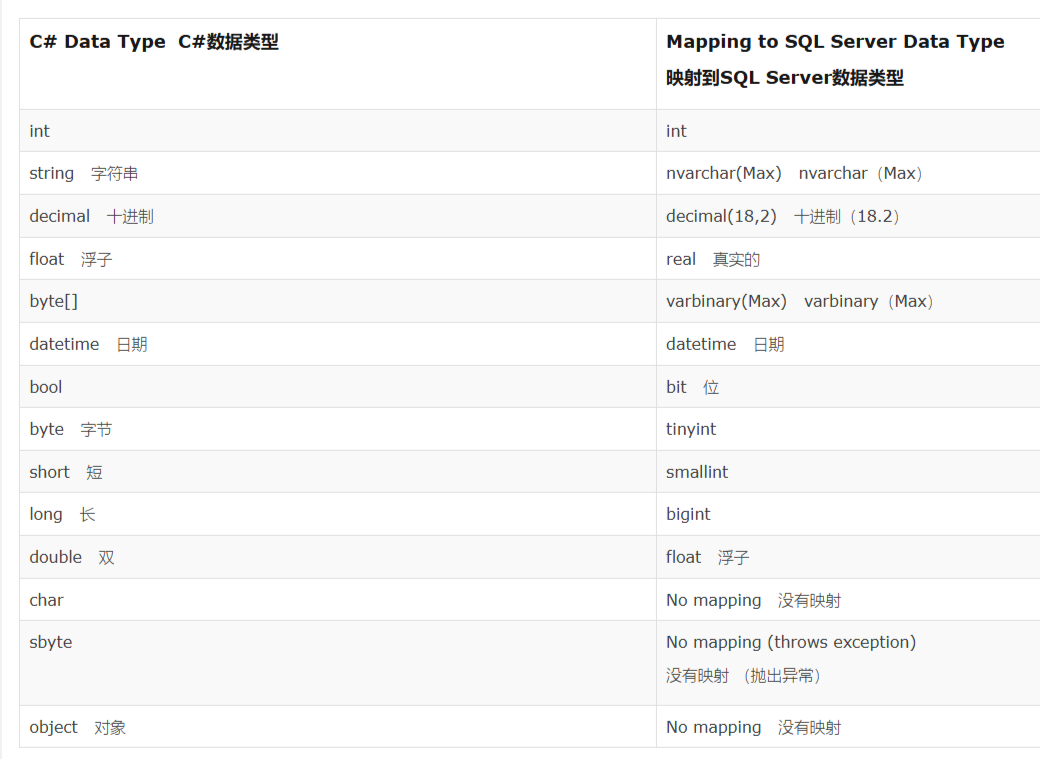The height and width of the screenshot is (759, 1040).
Task: Select the 'smallint' cell
Action: [848, 472]
